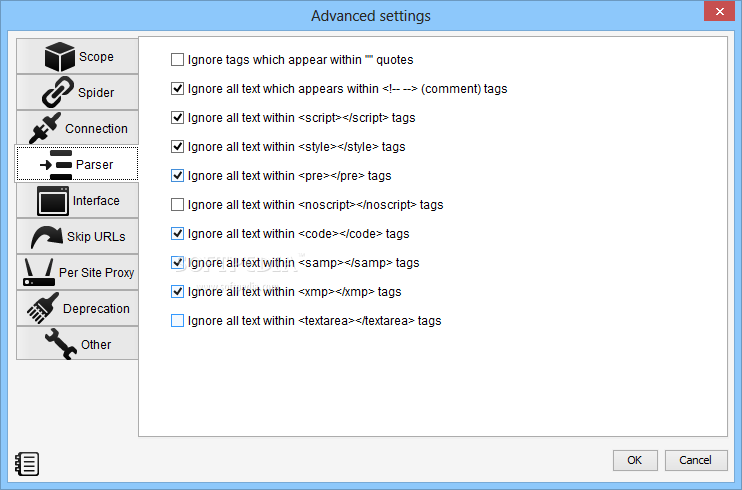Viewport: 742px width, 490px height.
Task: Switch to the Parser tab
Action: coord(77,164)
